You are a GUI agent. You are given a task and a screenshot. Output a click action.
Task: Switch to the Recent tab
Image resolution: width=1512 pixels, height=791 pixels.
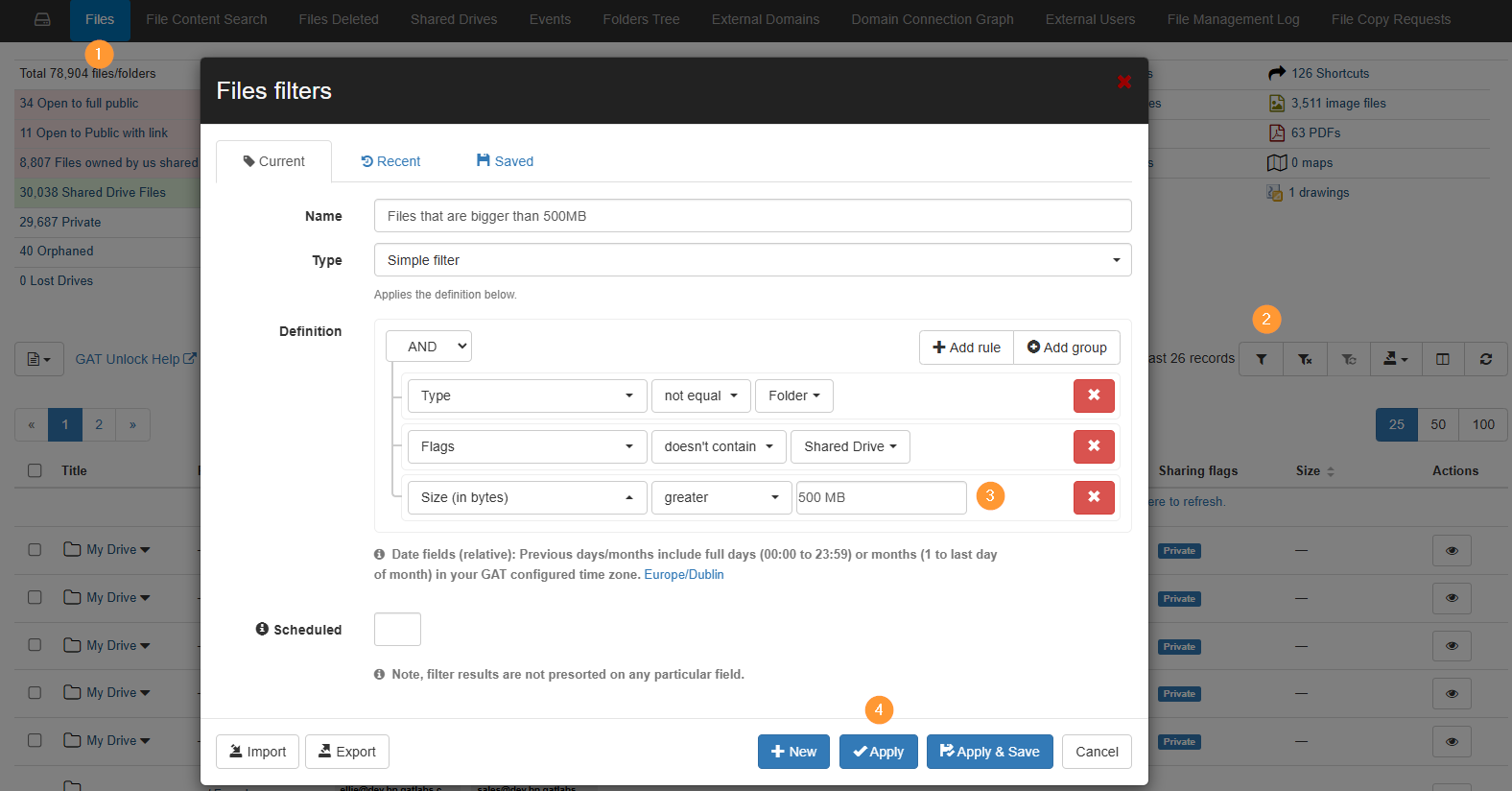[390, 161]
